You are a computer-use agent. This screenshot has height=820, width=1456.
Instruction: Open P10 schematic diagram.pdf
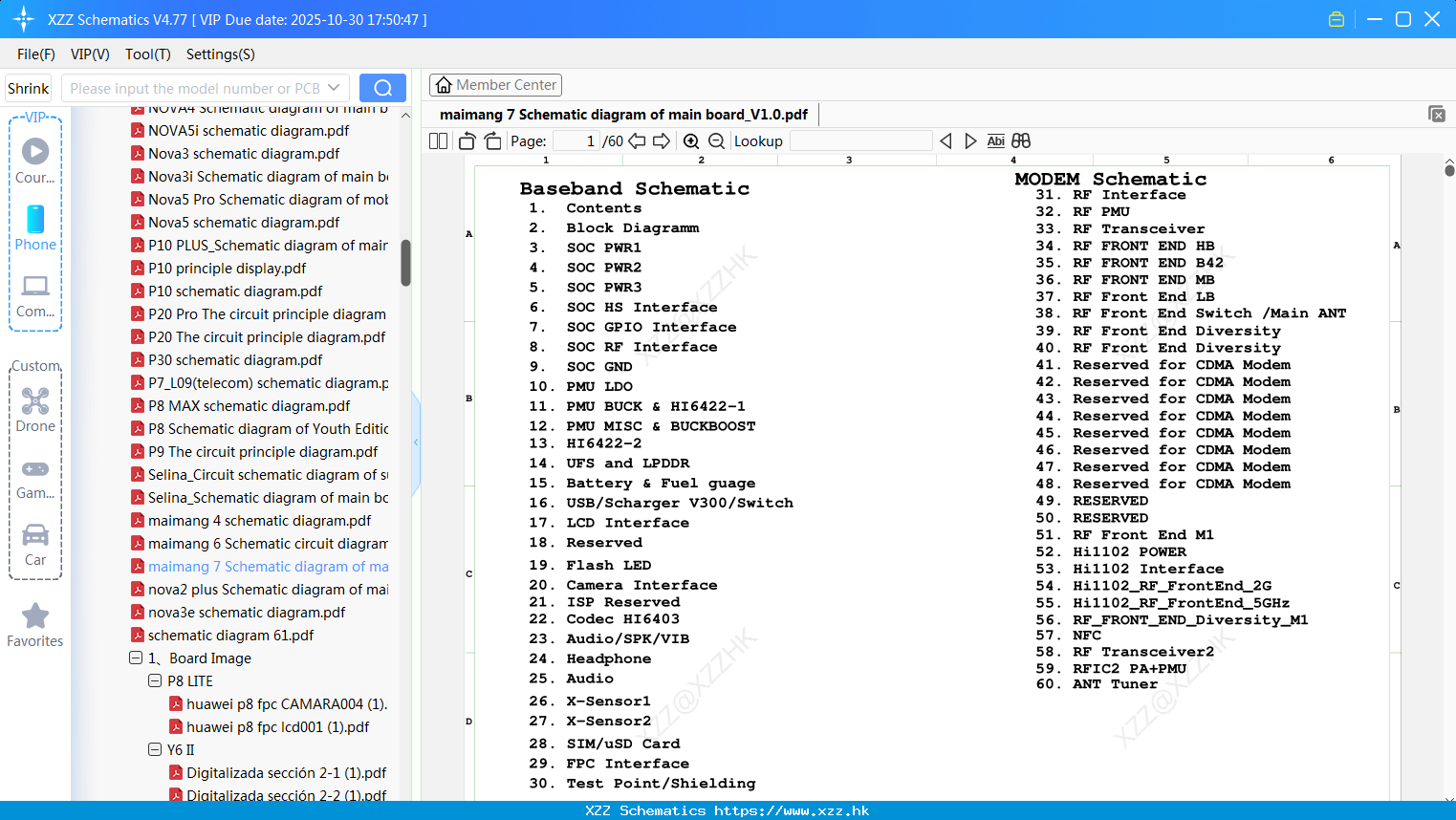235,291
